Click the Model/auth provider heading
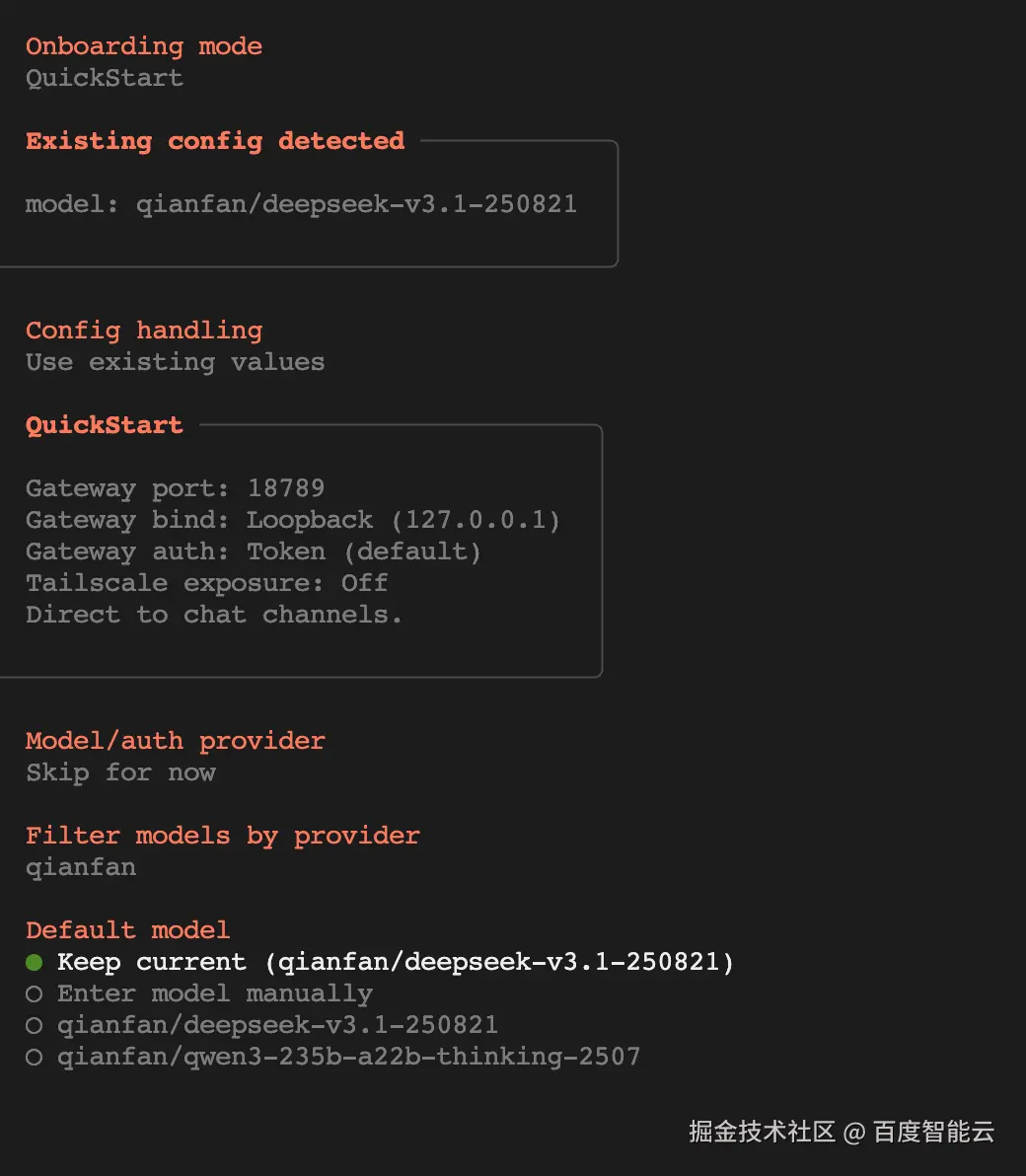The width and height of the screenshot is (1026, 1176). click(x=175, y=741)
